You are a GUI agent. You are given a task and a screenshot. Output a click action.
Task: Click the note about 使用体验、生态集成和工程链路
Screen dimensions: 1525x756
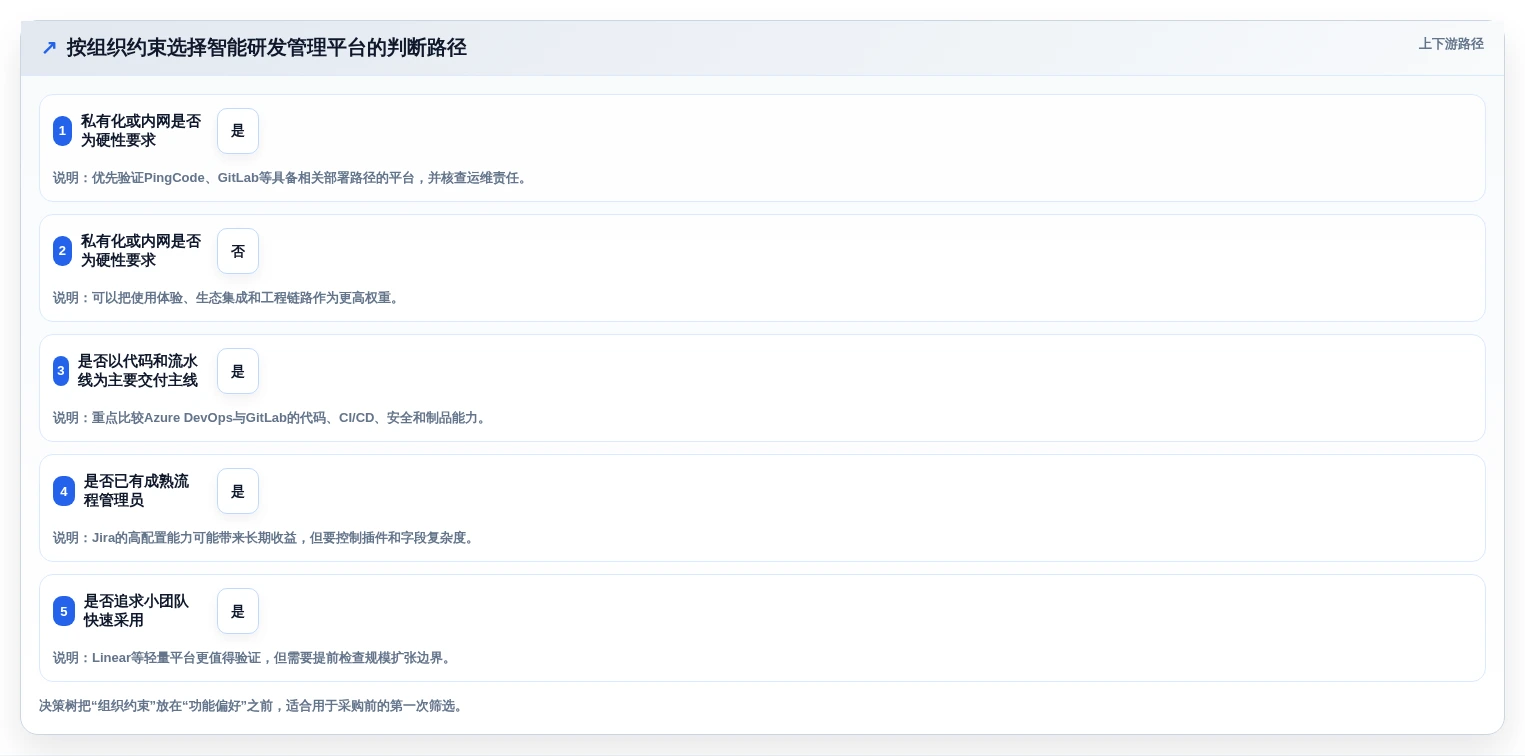228,298
